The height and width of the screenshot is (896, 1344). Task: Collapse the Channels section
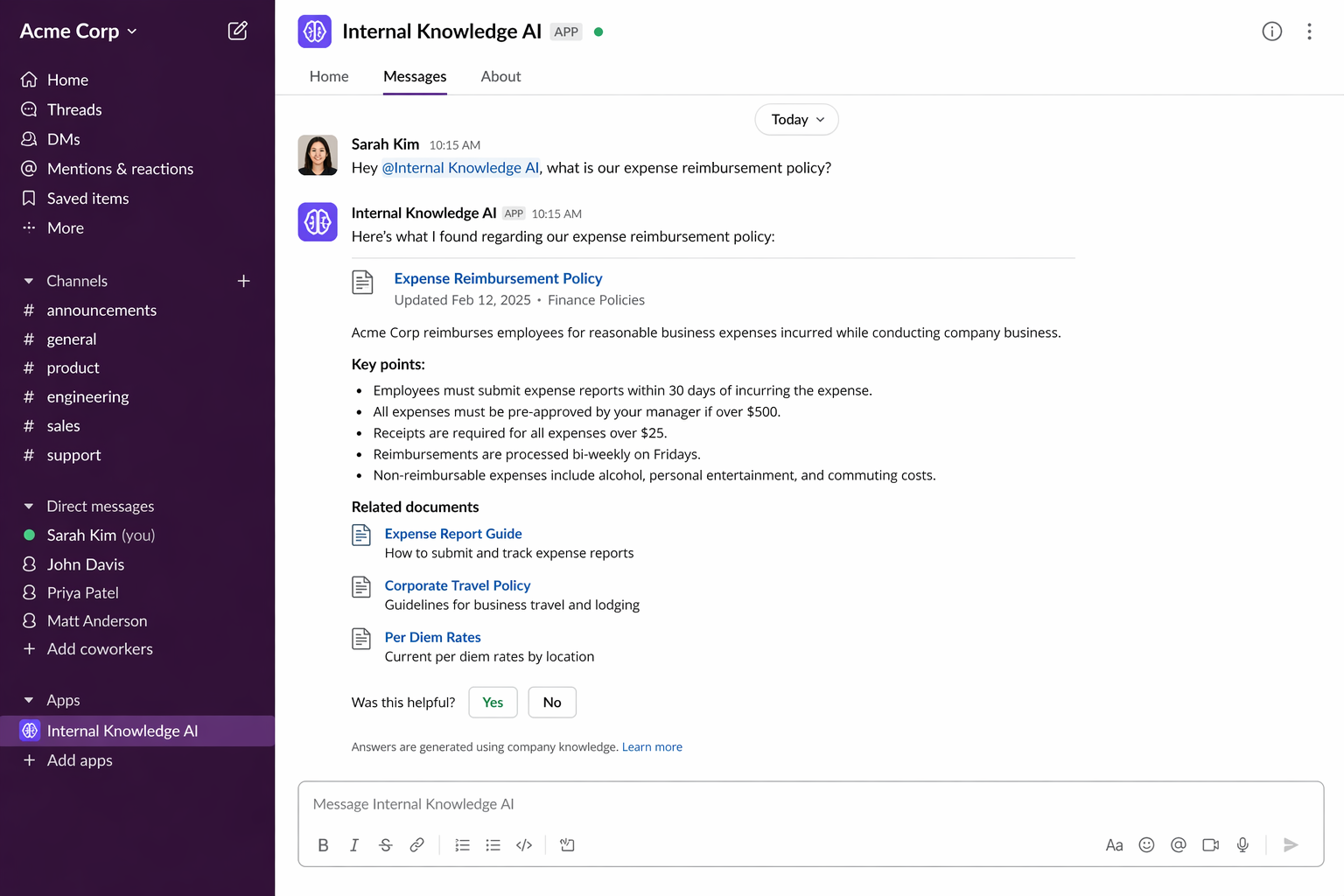(x=27, y=280)
